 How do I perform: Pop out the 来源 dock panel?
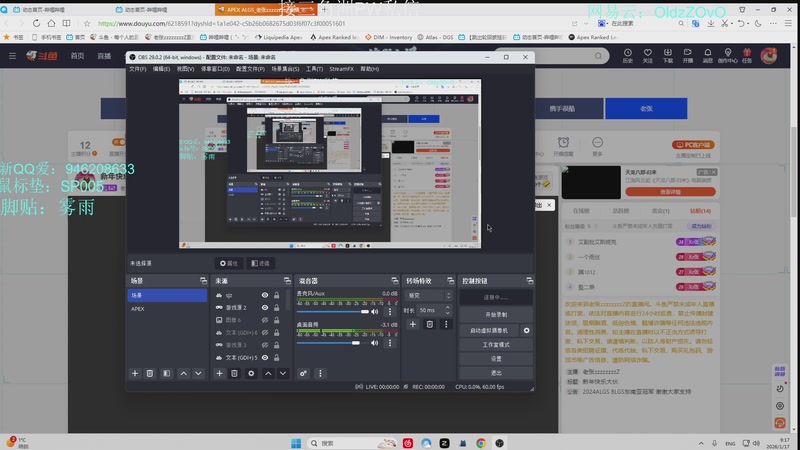287,281
